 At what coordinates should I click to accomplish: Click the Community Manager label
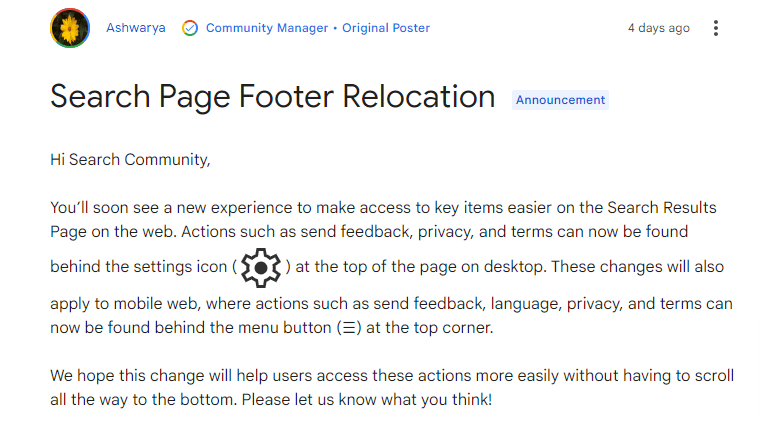pyautogui.click(x=267, y=28)
